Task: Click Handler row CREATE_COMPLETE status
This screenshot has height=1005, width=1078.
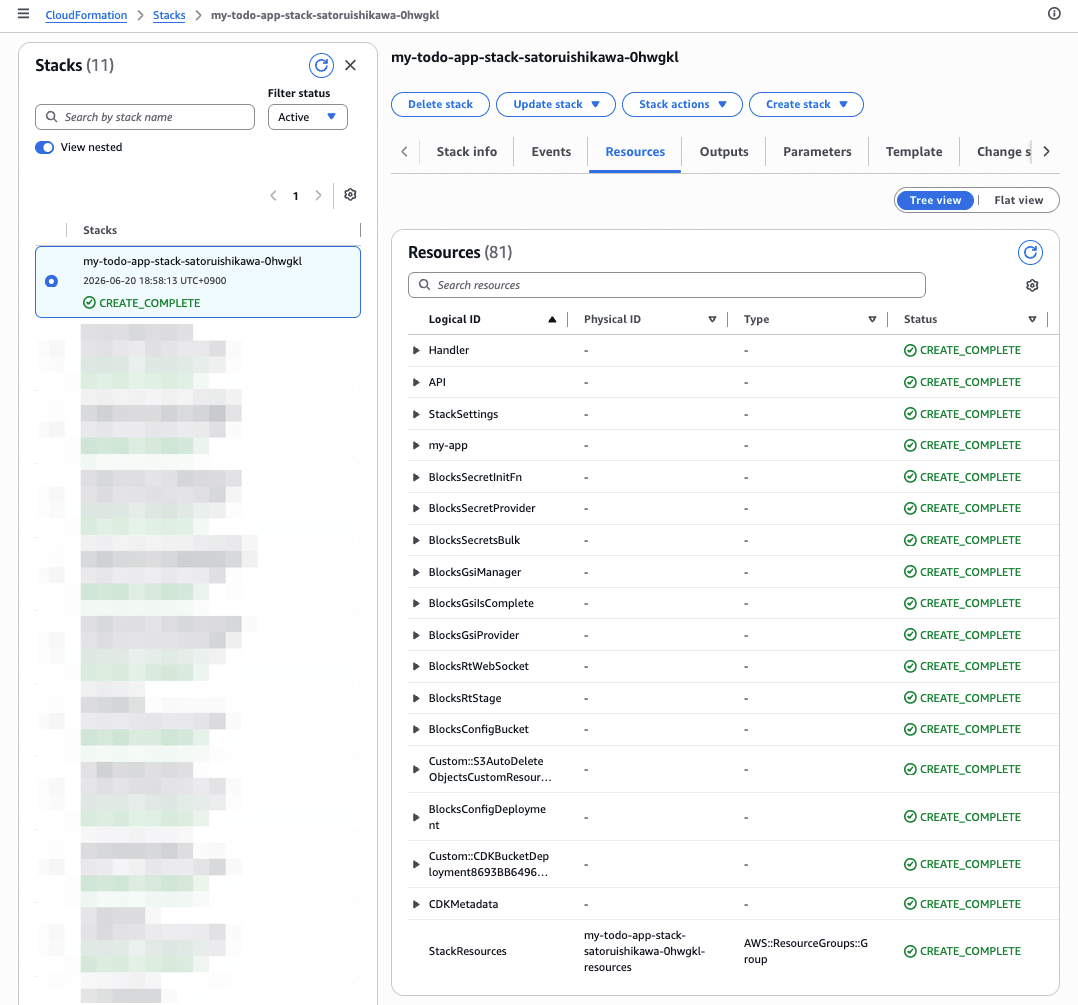Action: (962, 351)
